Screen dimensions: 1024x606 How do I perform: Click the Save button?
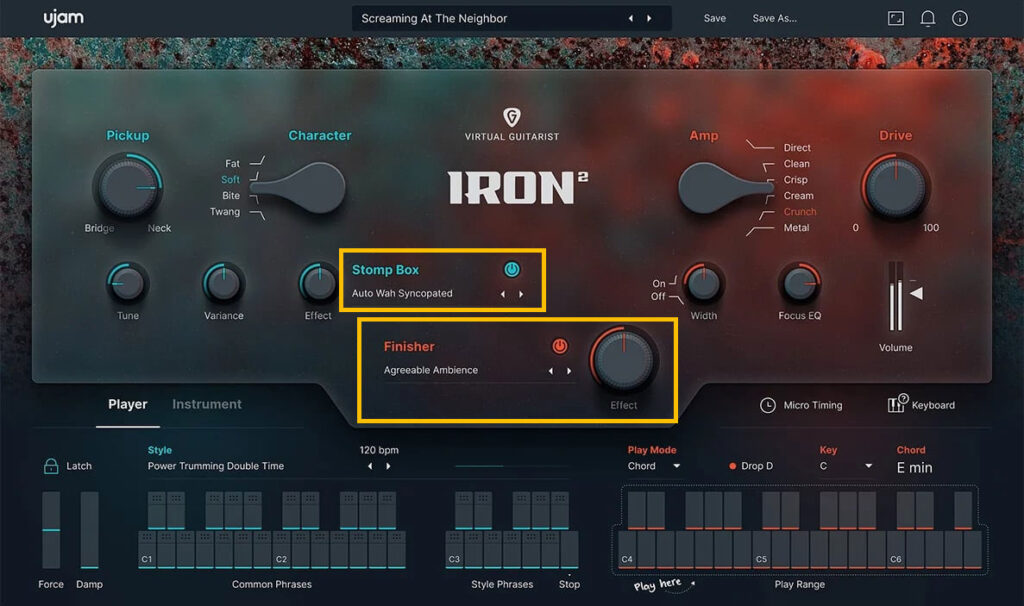click(x=714, y=18)
